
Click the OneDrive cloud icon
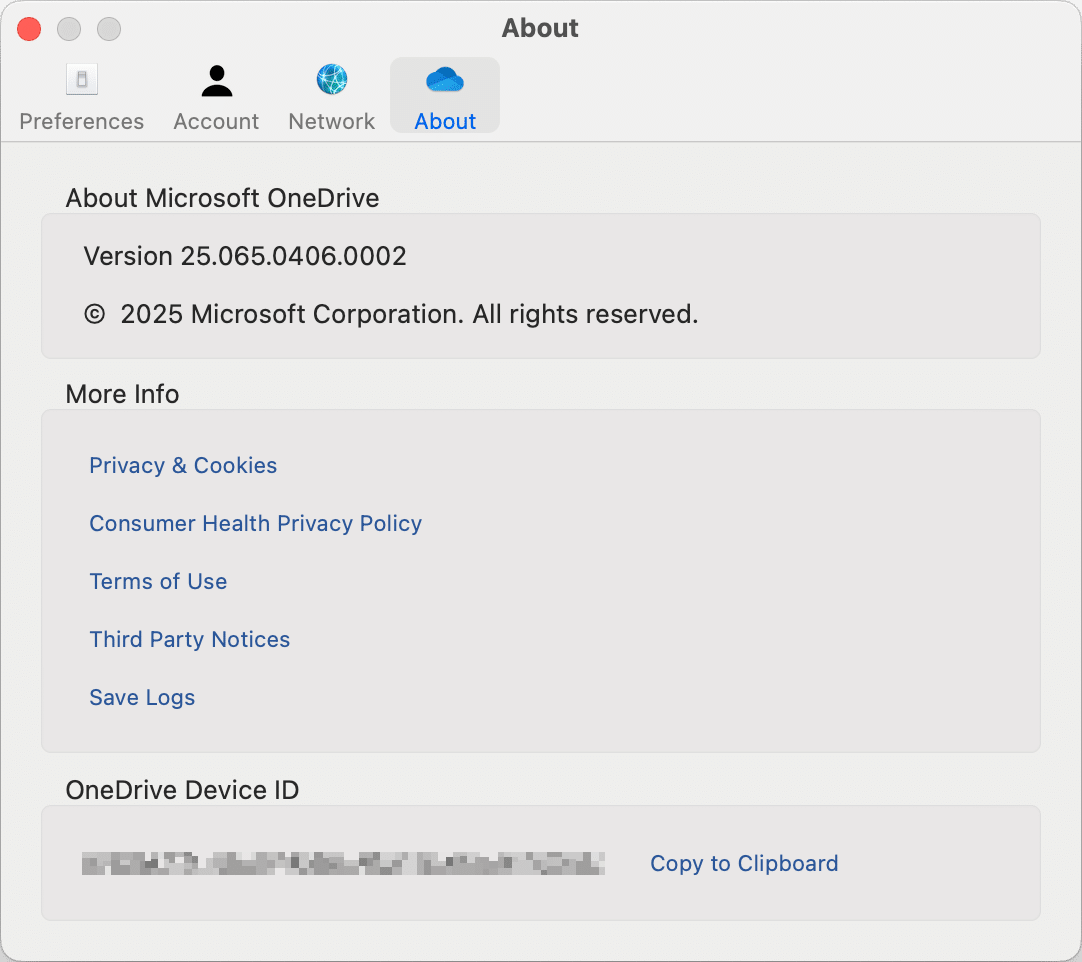point(444,79)
